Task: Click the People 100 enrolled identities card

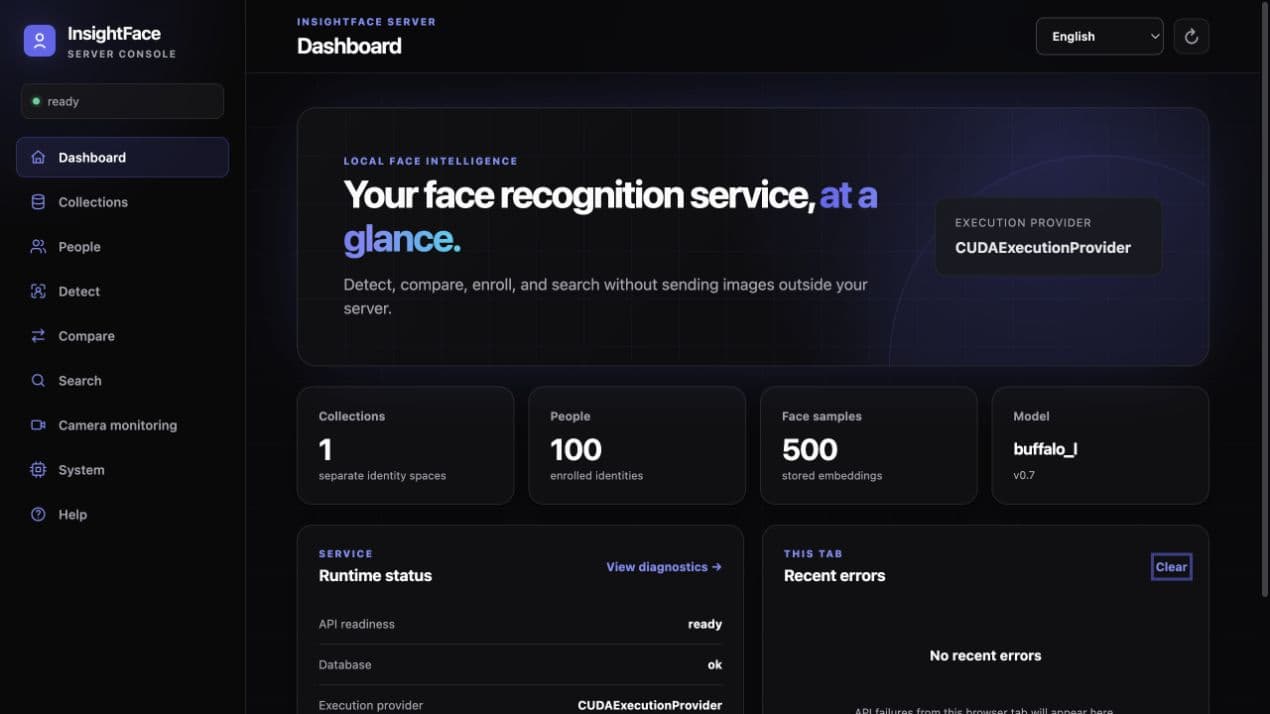Action: coord(637,445)
